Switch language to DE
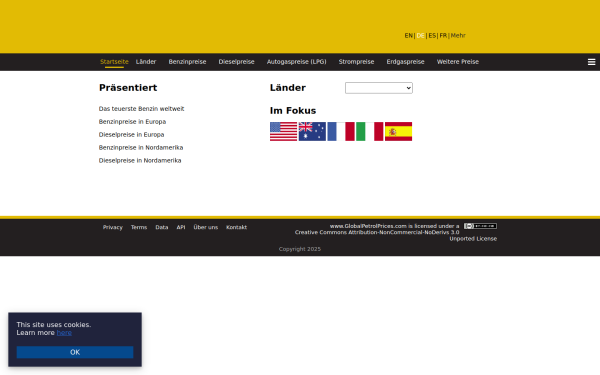The width and height of the screenshot is (600, 375). (x=421, y=36)
